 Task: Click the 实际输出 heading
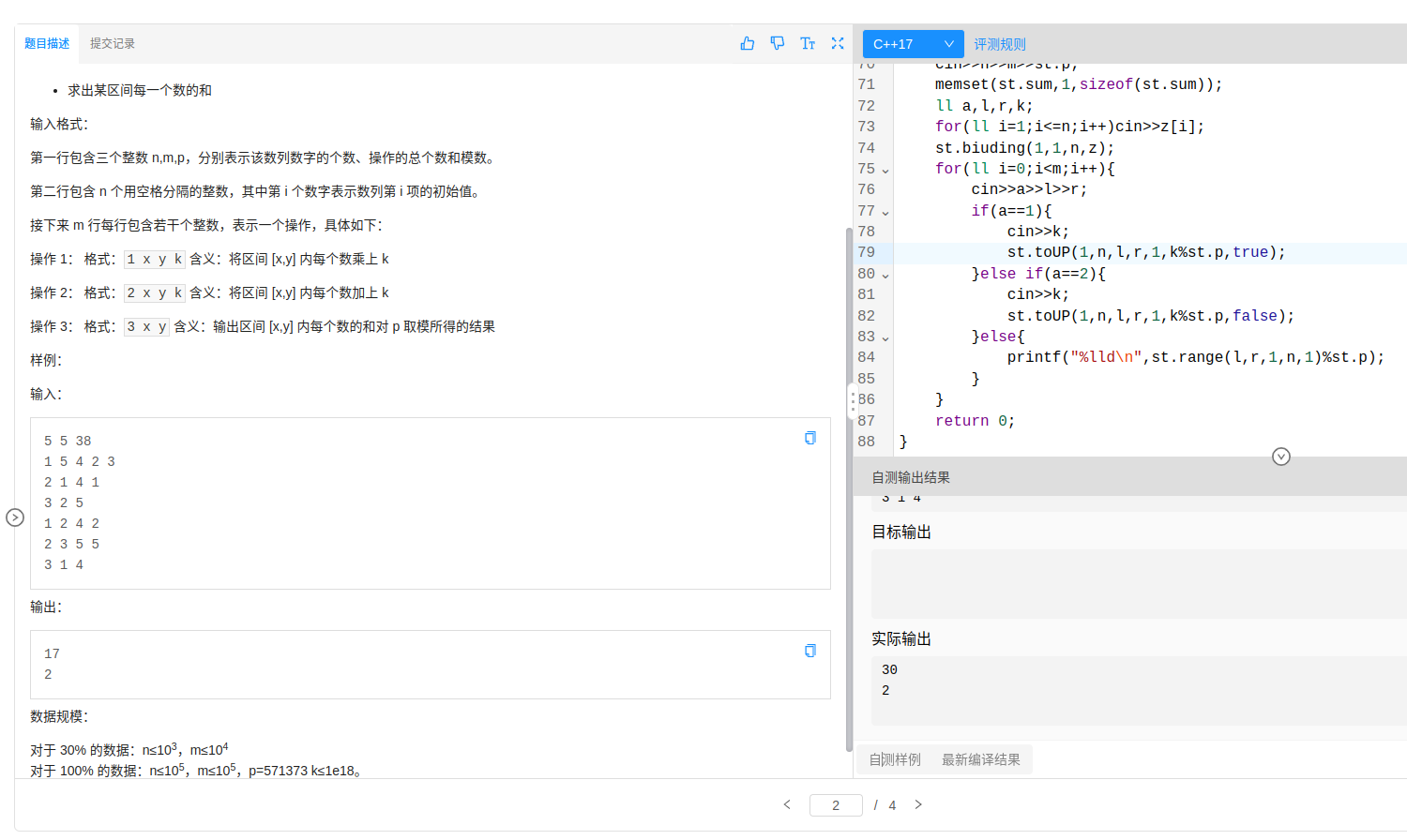(x=901, y=638)
